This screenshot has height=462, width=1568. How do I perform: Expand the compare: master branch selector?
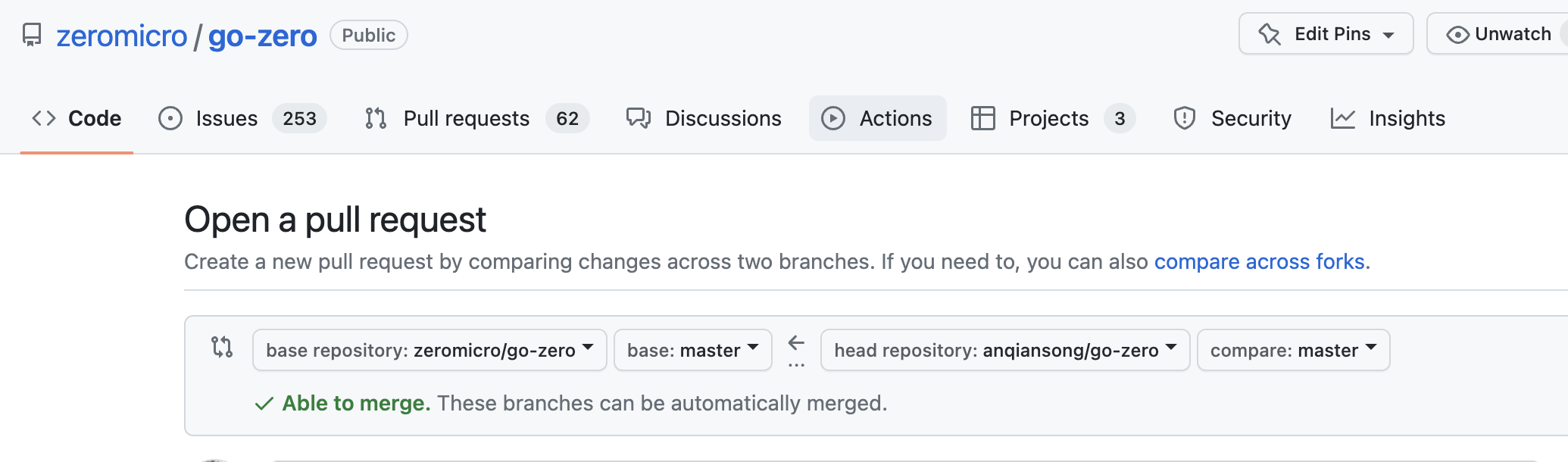pyautogui.click(x=1293, y=350)
